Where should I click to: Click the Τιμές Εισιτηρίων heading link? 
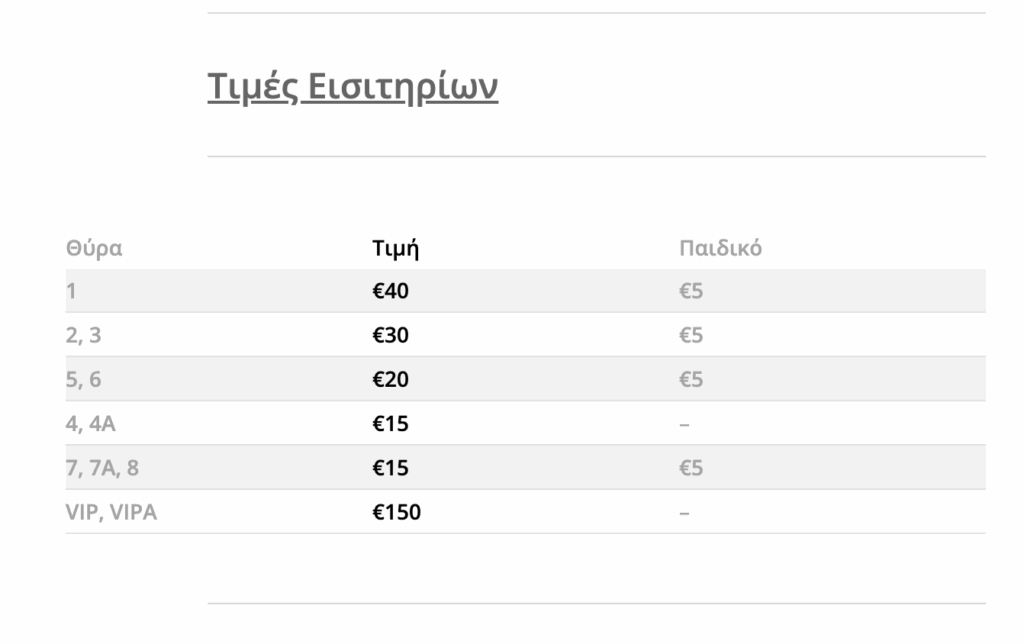[x=352, y=87]
